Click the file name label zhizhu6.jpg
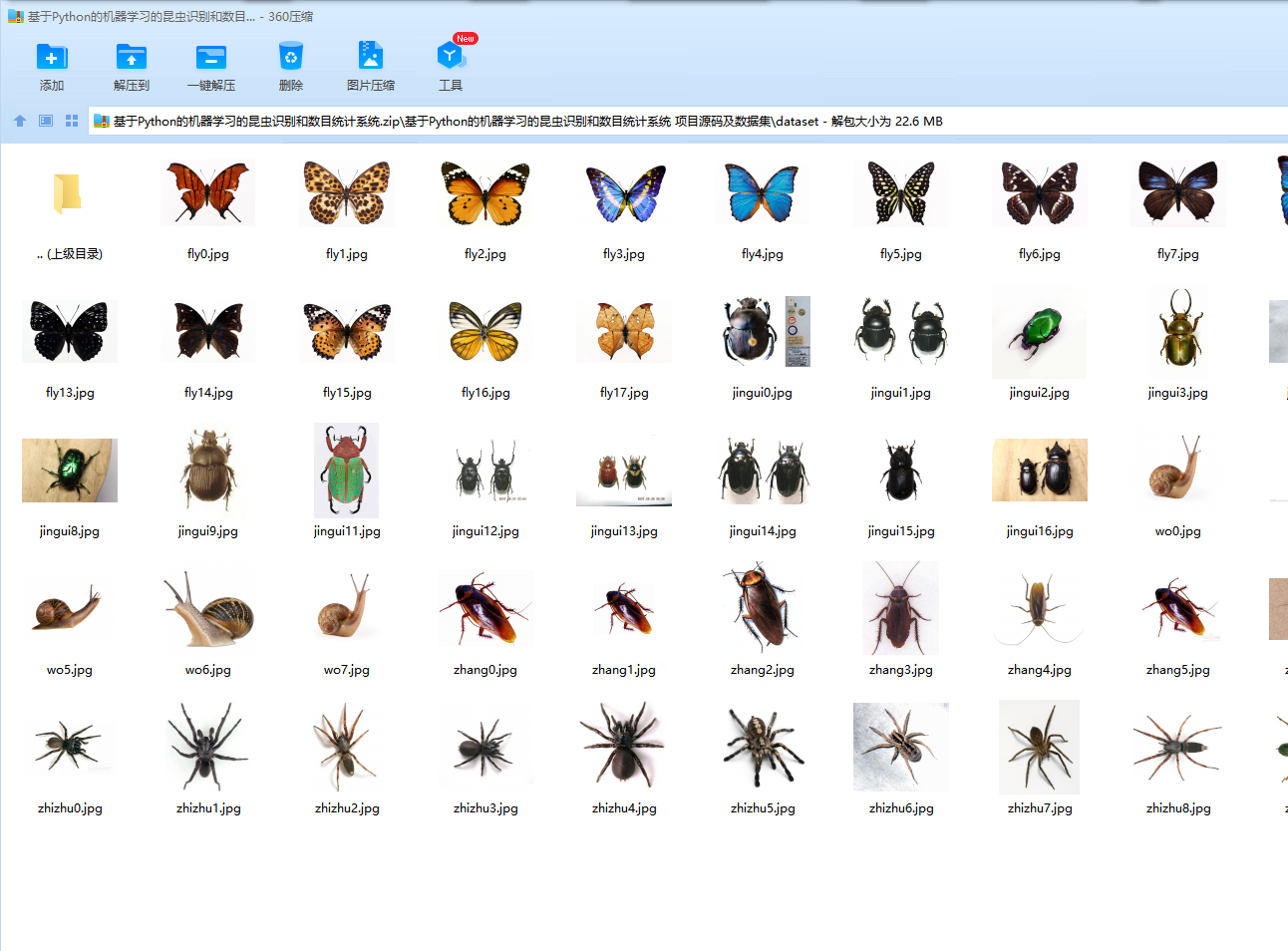This screenshot has width=1288, height=951. tap(901, 808)
